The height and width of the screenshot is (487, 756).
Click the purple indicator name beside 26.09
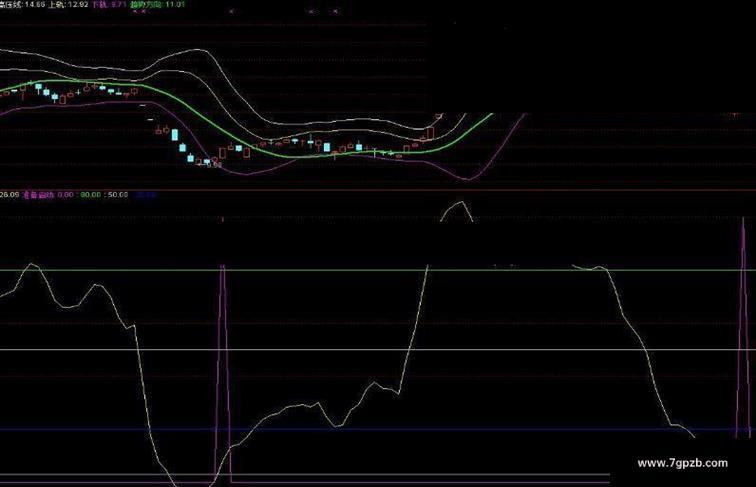(39, 195)
